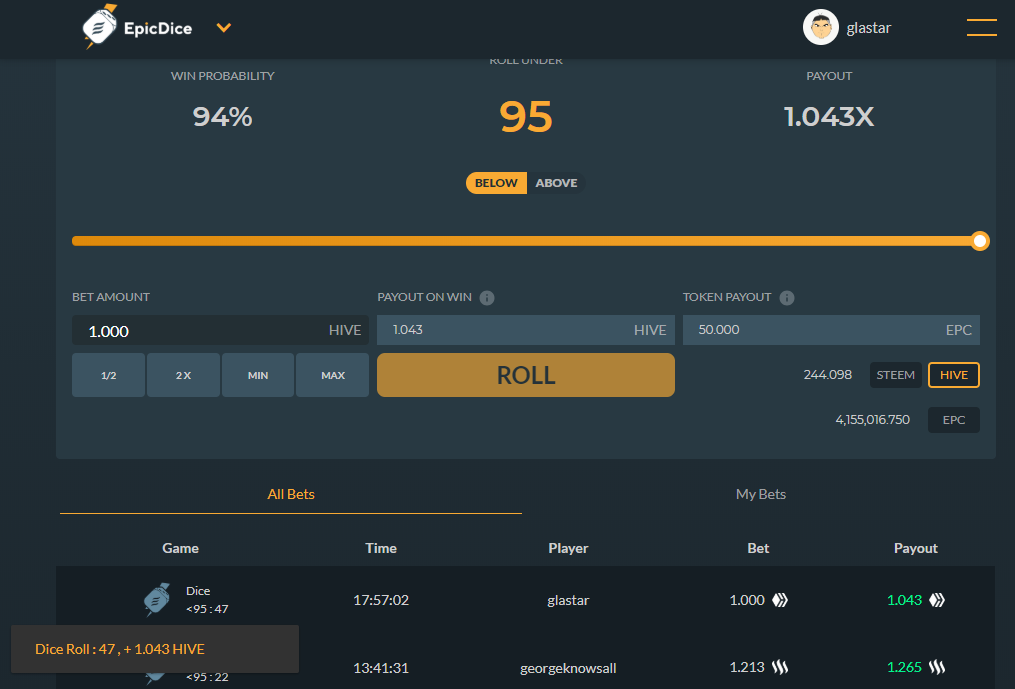Click dice icon in glastar bet row
This screenshot has height=689, width=1015.
coord(157,600)
